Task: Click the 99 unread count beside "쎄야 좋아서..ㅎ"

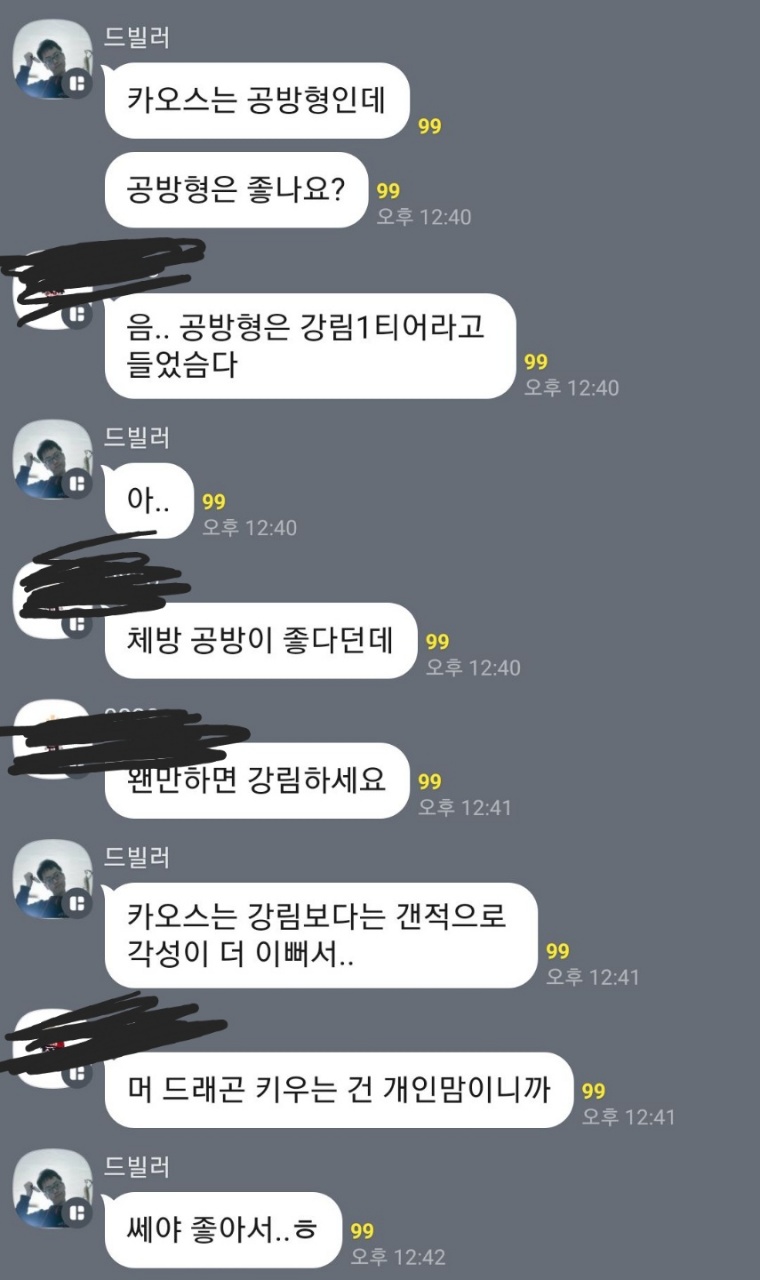Action: click(x=362, y=1232)
